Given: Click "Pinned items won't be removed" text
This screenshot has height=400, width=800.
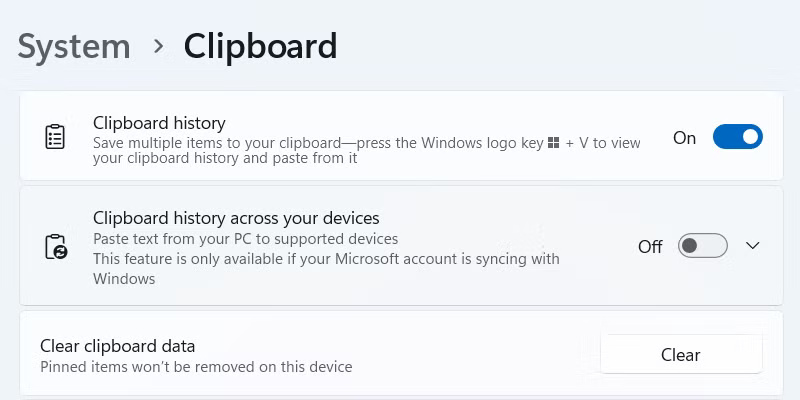Looking at the screenshot, I should point(196,367).
